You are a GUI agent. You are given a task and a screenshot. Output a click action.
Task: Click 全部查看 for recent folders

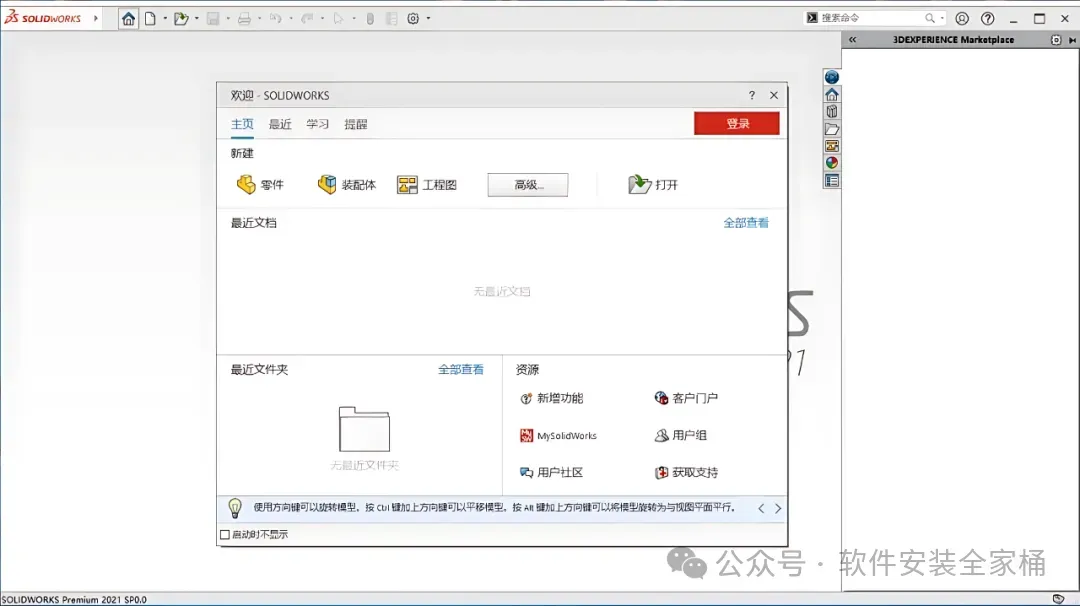[x=461, y=370]
